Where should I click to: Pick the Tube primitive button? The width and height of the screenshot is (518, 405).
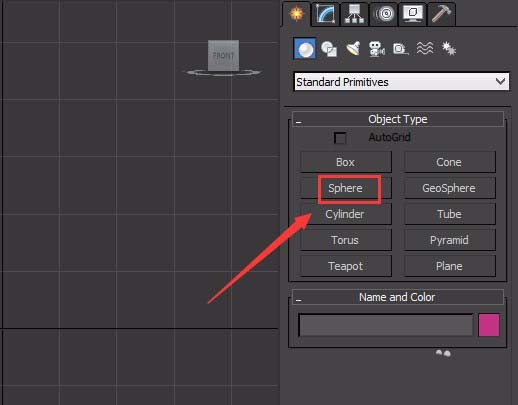pos(449,214)
